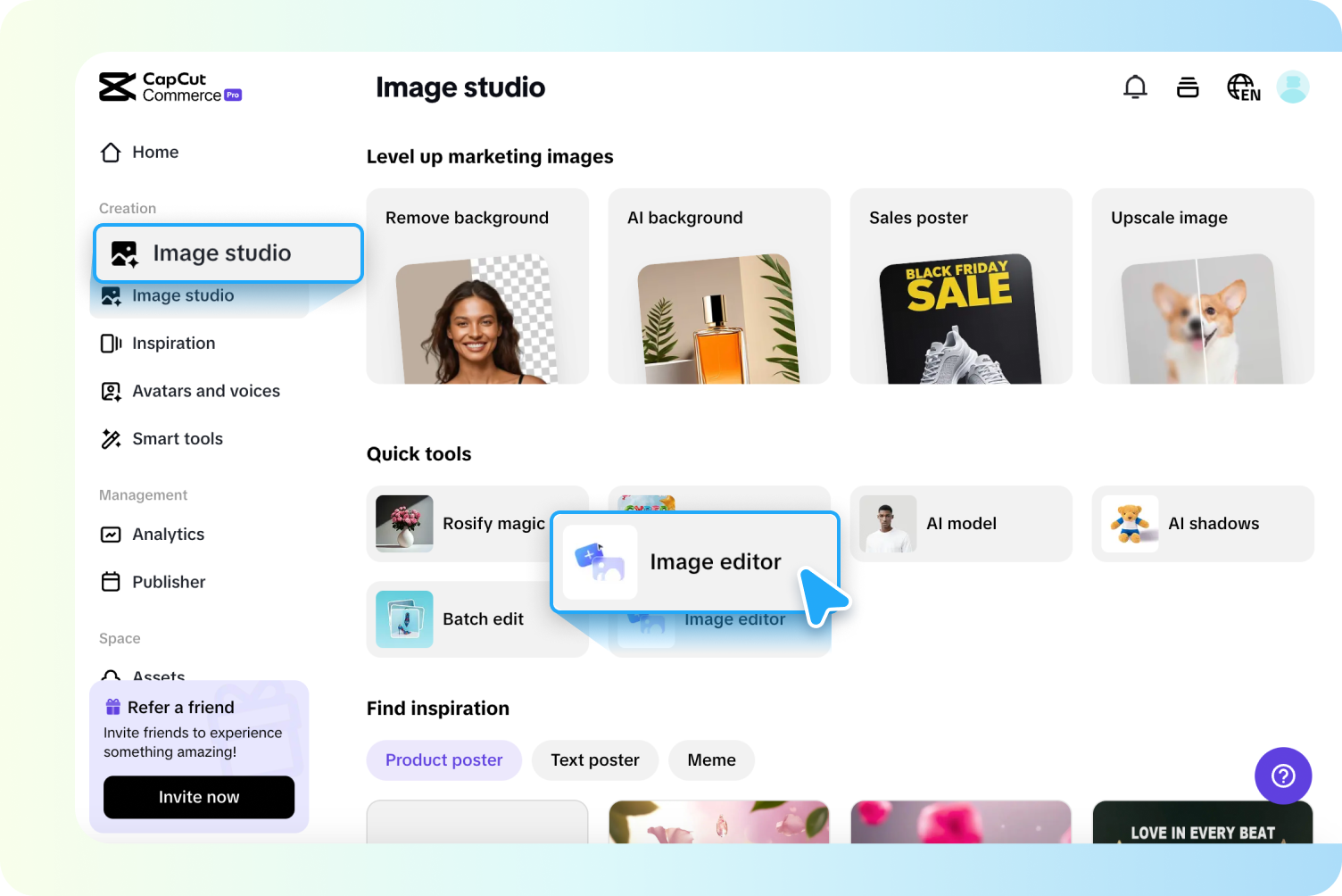Change language with the EN globe icon

coord(1244,87)
